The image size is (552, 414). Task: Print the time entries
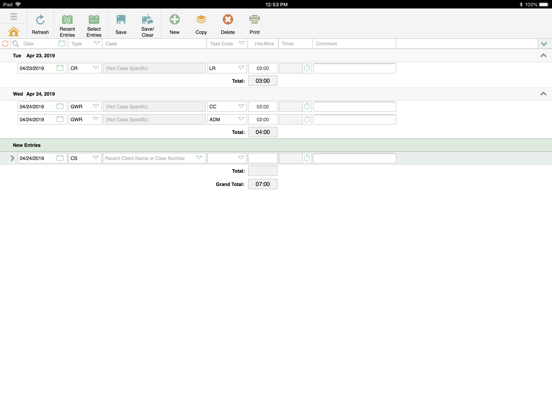[x=255, y=24]
